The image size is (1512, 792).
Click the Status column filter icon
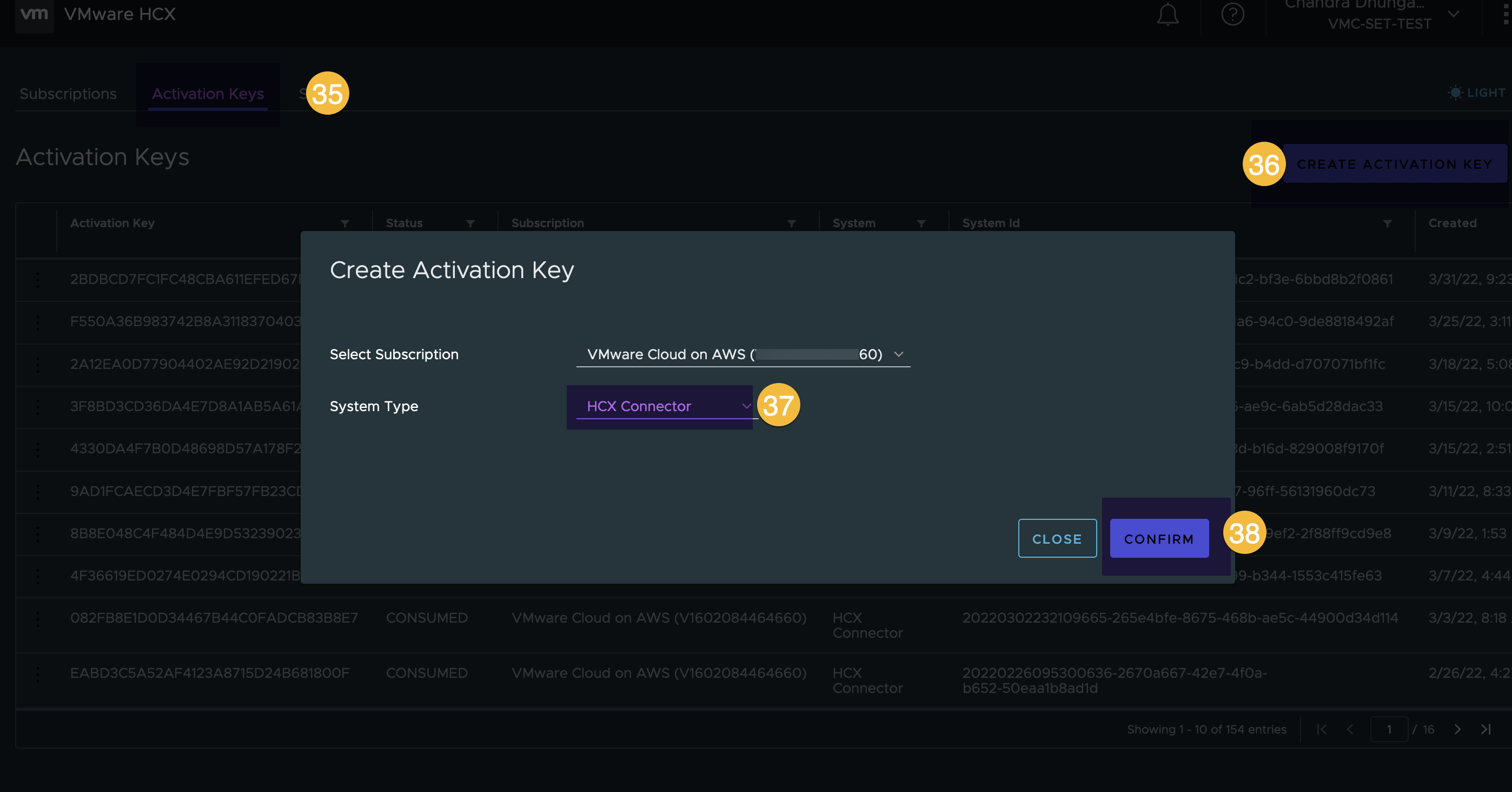(x=470, y=222)
